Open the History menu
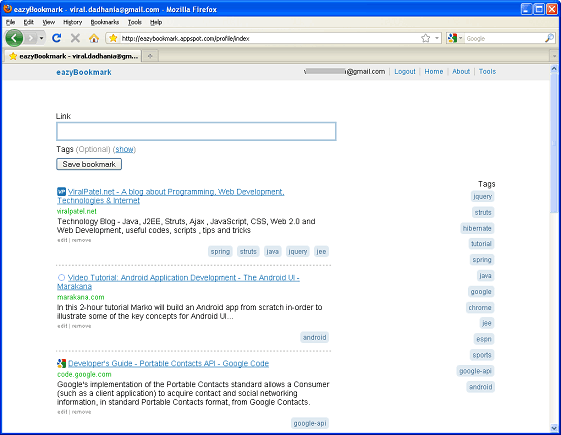The width and height of the screenshot is (561, 435). pos(73,22)
